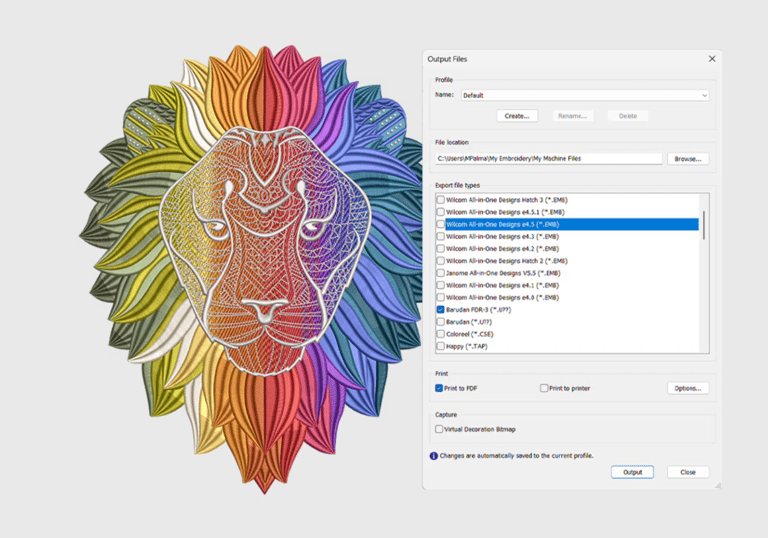This screenshot has width=768, height=538.
Task: Click the Rename... profile button
Action: coord(573,116)
